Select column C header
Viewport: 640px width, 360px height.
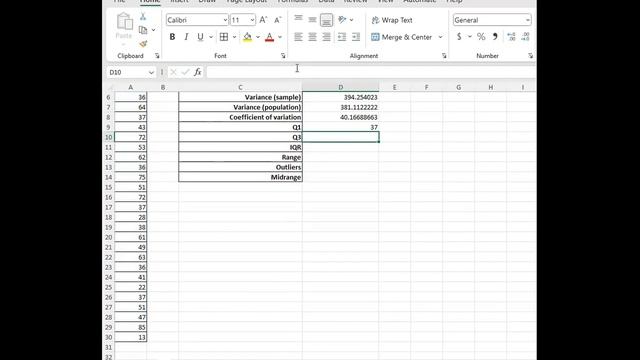[240, 87]
